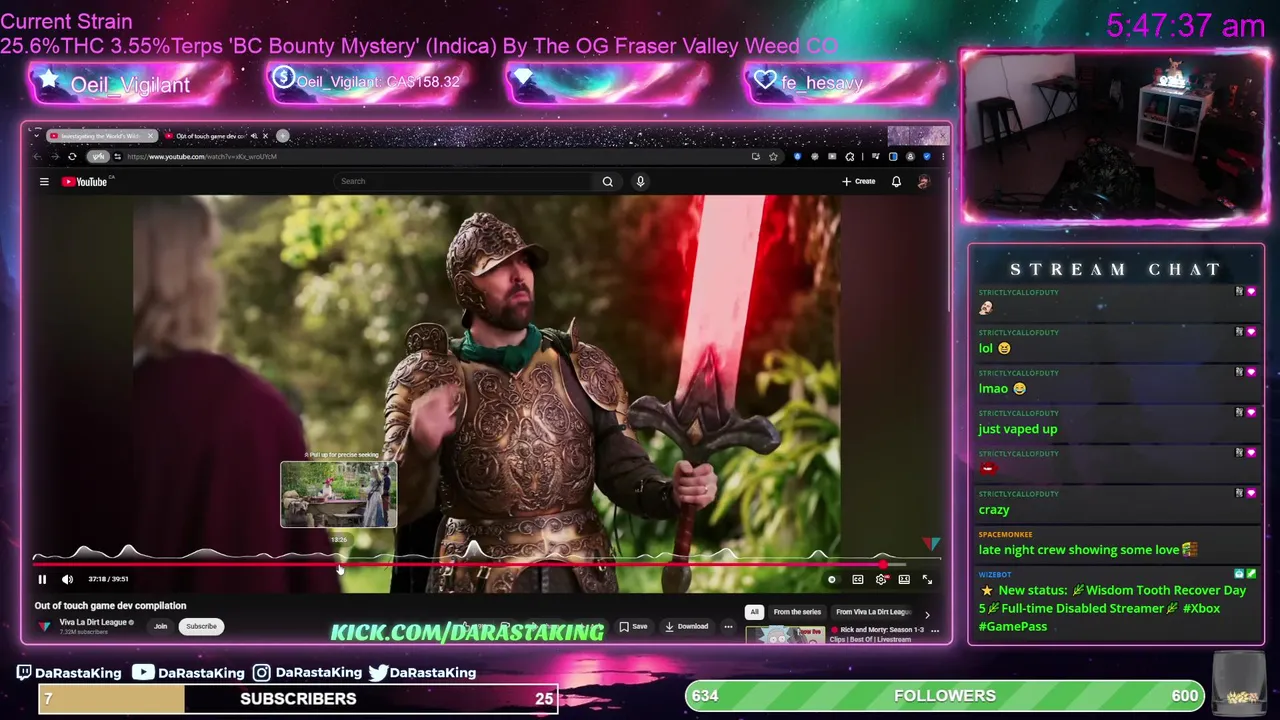Enter fullscreen on the video player
This screenshot has width=1280, height=720.
tap(927, 579)
